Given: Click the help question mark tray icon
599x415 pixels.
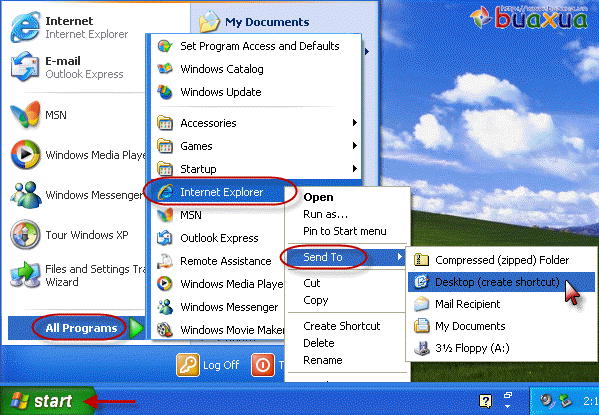Looking at the screenshot, I should point(485,401).
